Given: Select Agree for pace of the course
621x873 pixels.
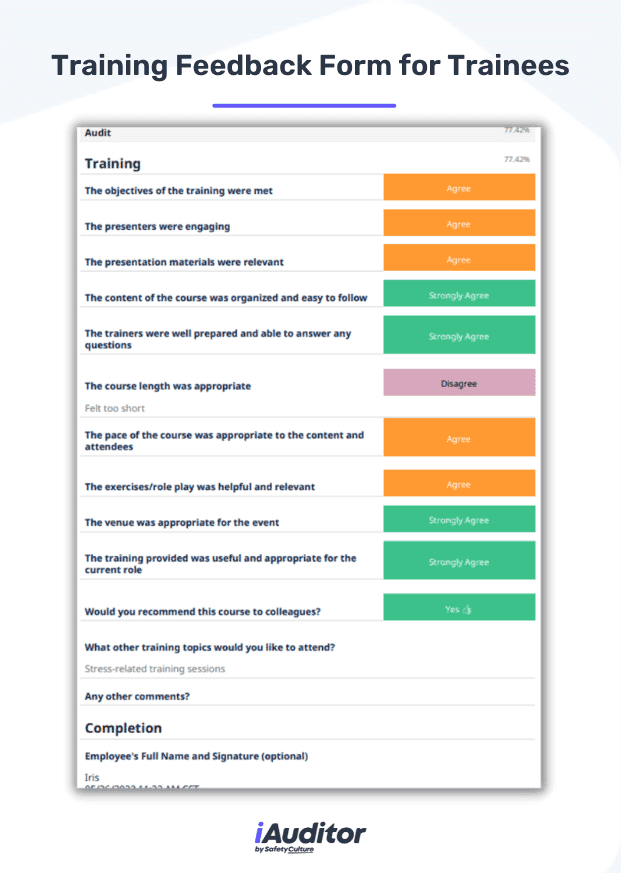Looking at the screenshot, I should click(x=459, y=437).
